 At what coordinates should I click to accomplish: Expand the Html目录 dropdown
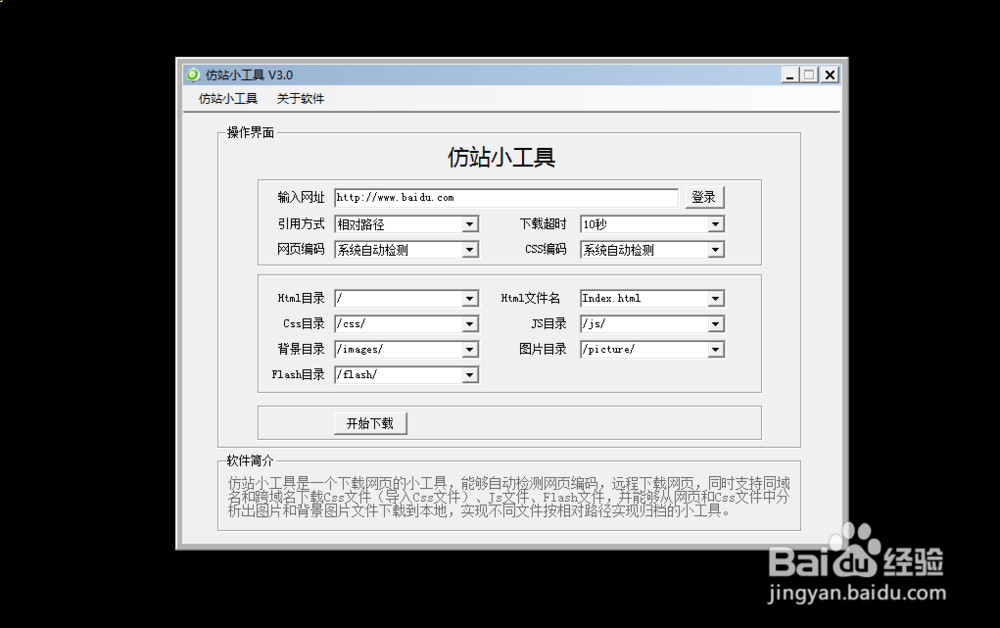(x=470, y=298)
